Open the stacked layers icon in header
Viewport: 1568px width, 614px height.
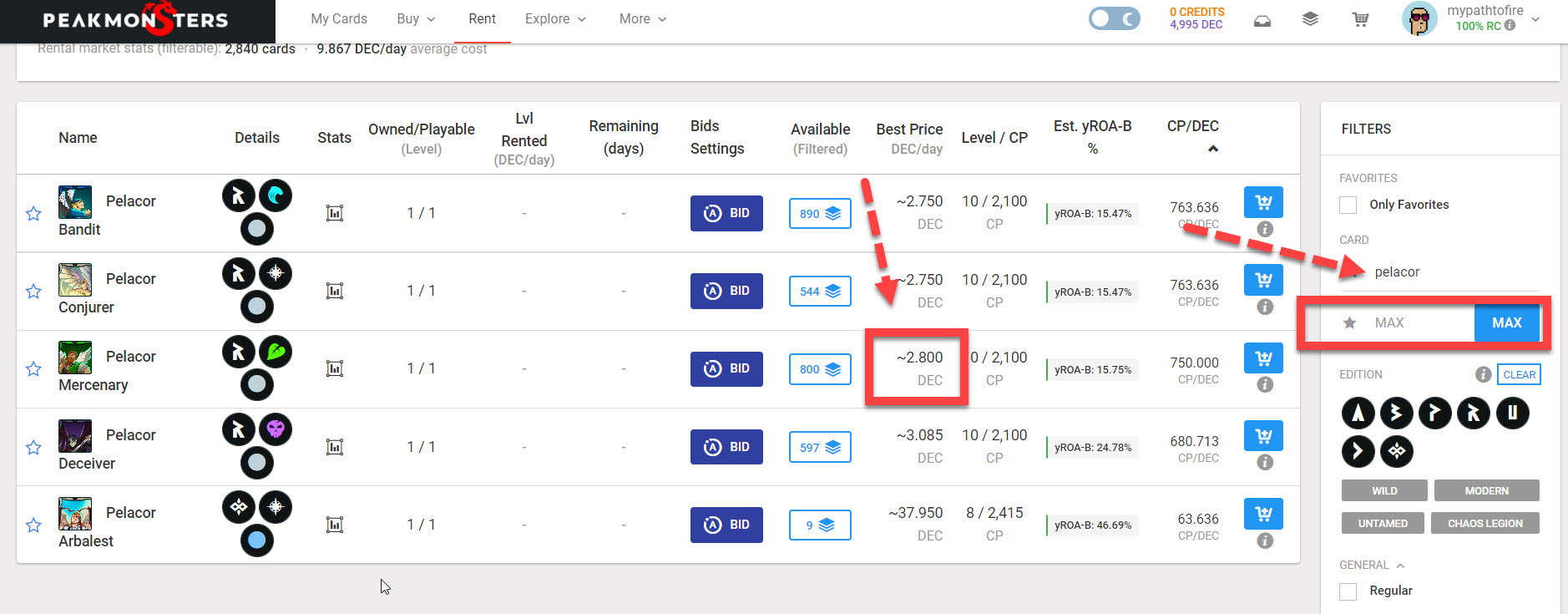click(x=1310, y=19)
